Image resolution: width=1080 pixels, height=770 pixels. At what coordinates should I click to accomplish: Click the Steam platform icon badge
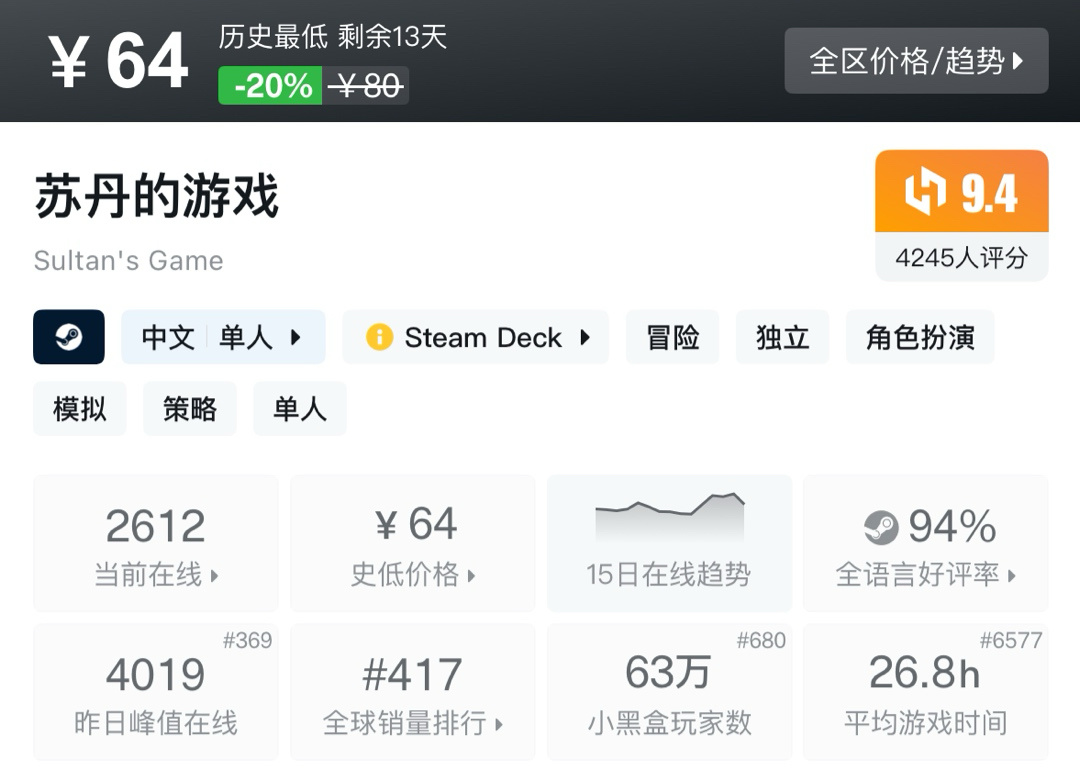(69, 337)
